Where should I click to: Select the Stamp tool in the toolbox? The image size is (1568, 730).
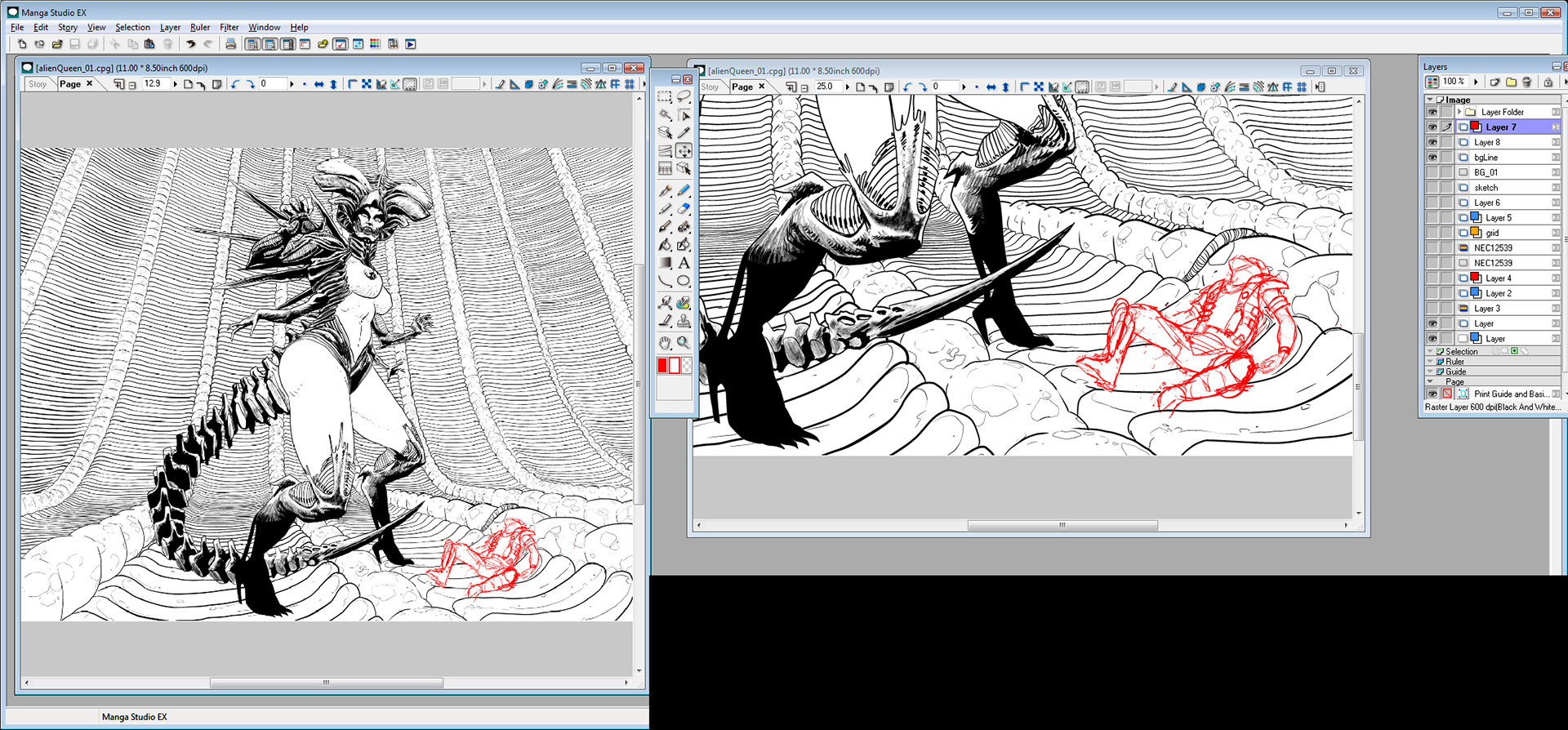[684, 322]
